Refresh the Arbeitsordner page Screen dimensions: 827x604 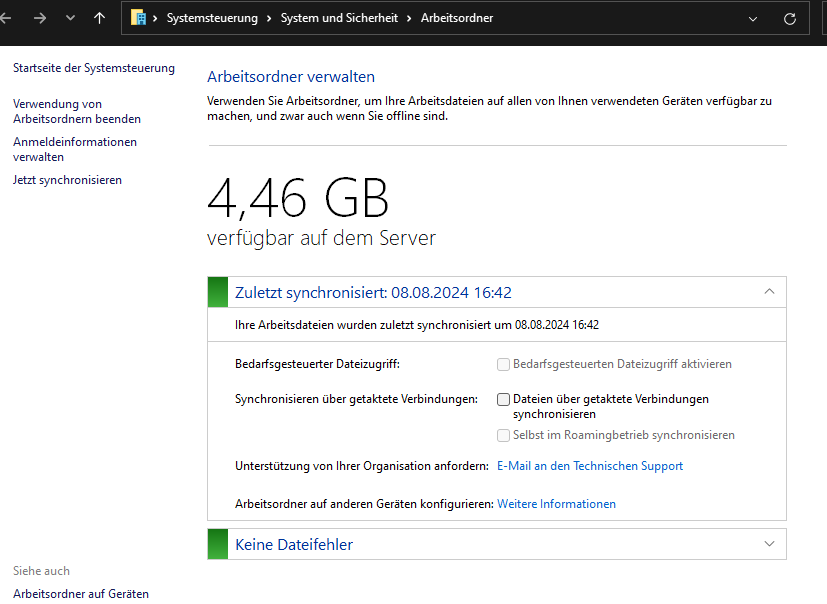790,19
